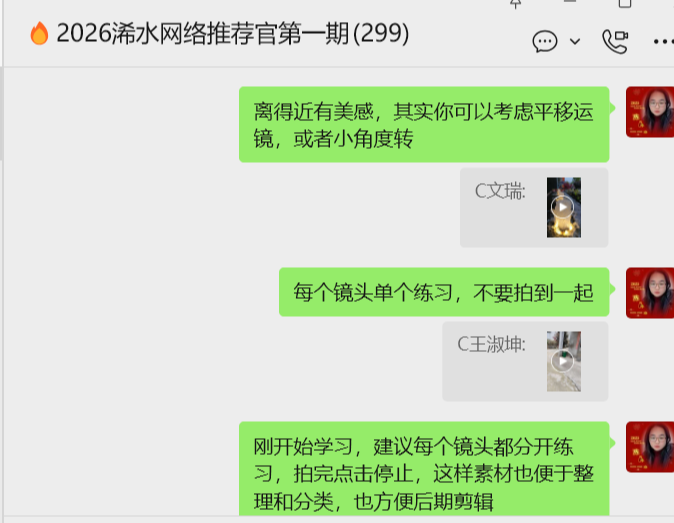Open the C王淑坤 quoted message box
Viewport: 674px width, 523px height.
[x=525, y=361]
